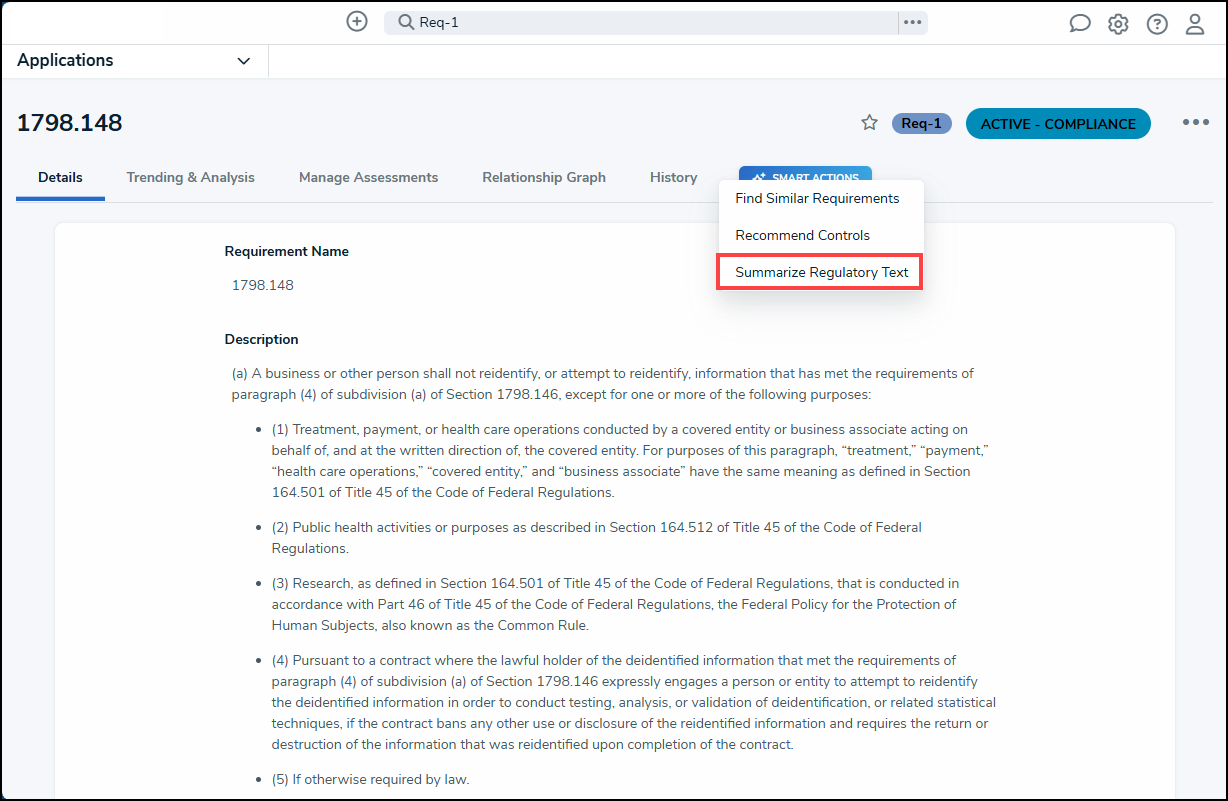The width and height of the screenshot is (1228, 801).
Task: Select Summarize Regulatory Text option
Action: click(x=821, y=272)
